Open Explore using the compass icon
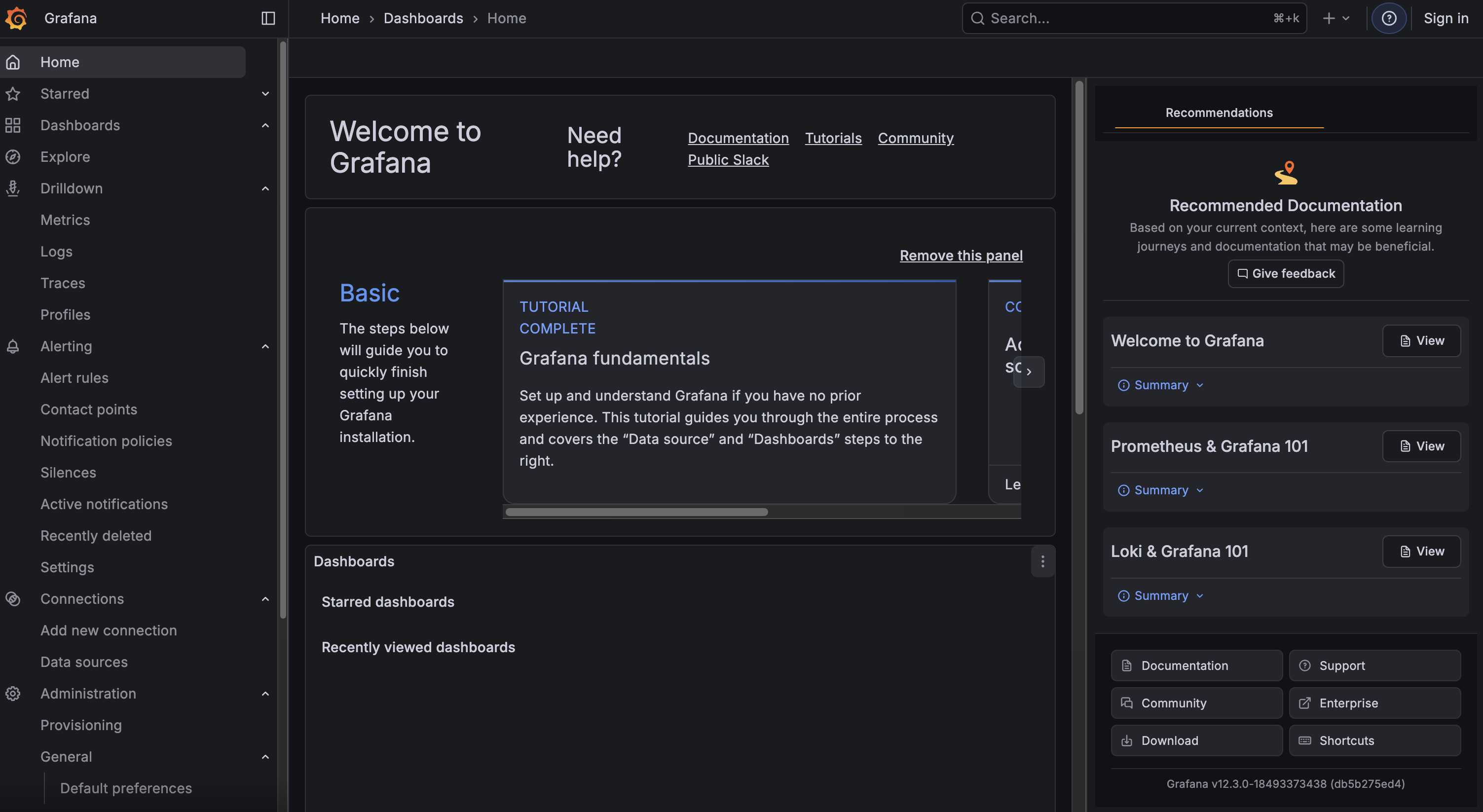The height and width of the screenshot is (812, 1483). (13, 156)
